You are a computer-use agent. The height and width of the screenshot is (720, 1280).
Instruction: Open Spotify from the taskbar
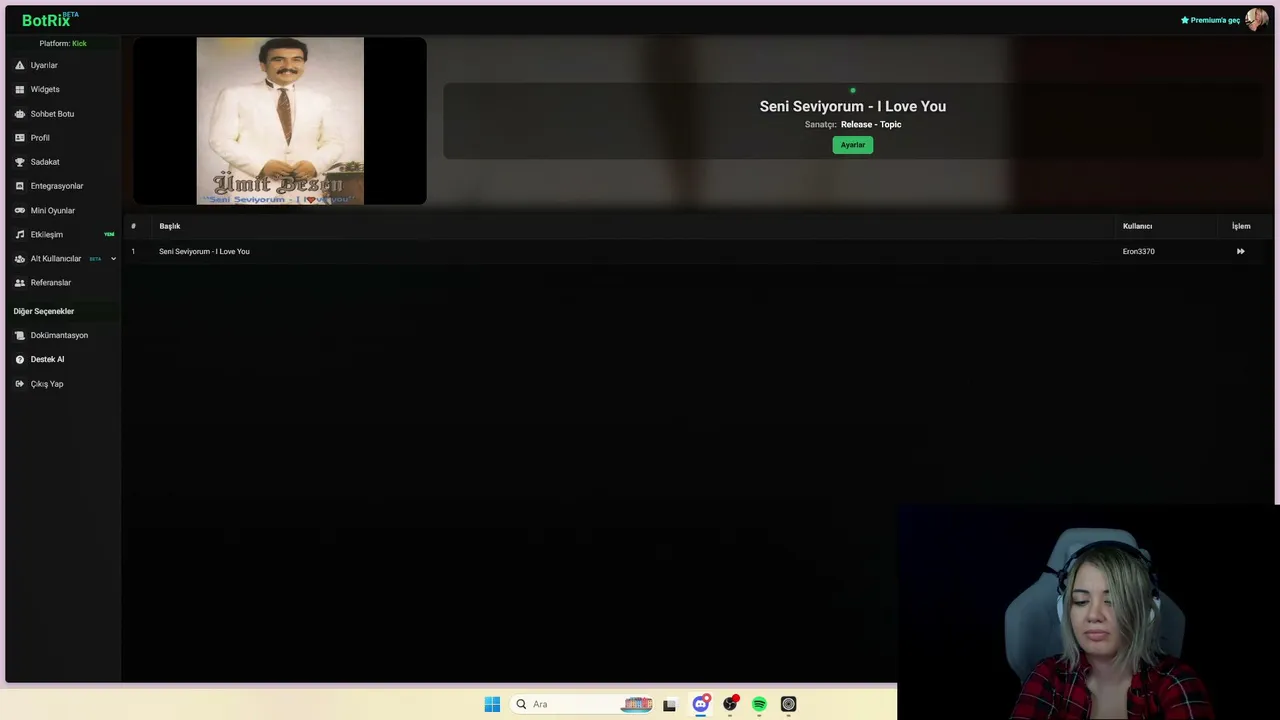(759, 704)
